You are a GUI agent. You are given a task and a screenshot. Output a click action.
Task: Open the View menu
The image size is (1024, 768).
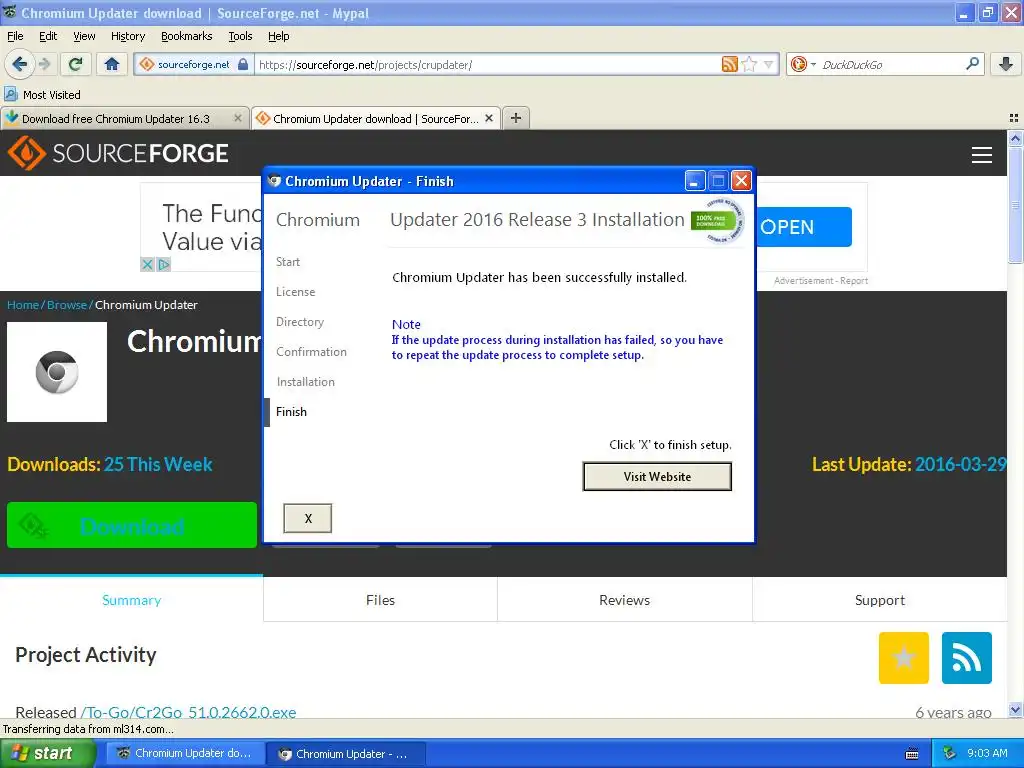pyautogui.click(x=84, y=36)
